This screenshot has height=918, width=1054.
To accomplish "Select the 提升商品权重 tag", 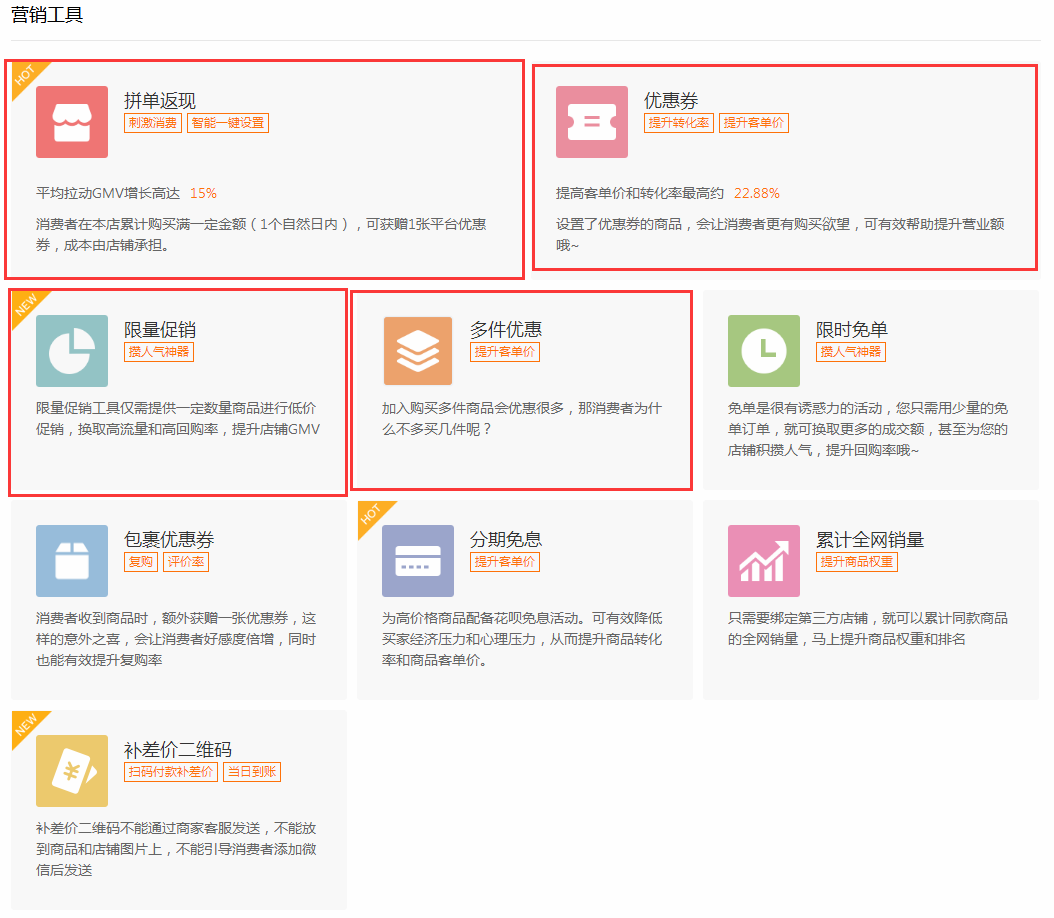I will 856,562.
